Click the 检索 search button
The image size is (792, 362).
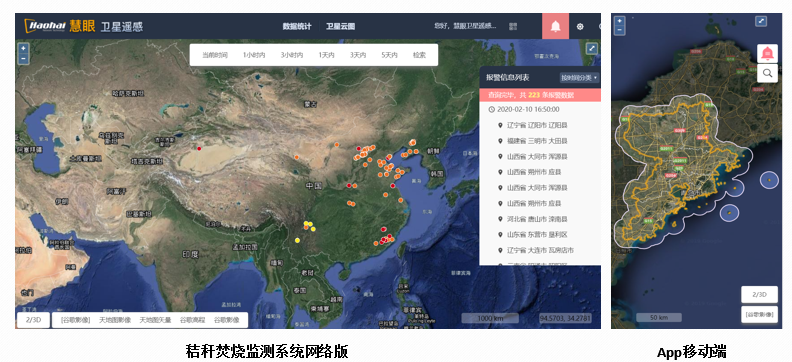click(419, 55)
